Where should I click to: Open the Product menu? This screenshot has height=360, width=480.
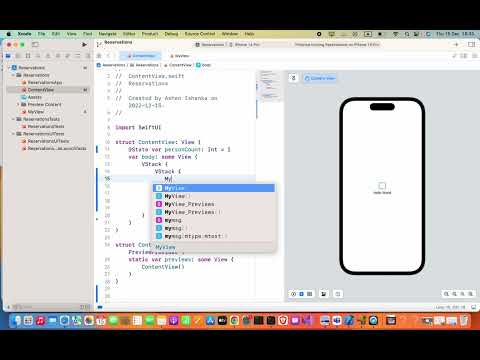tap(150, 34)
